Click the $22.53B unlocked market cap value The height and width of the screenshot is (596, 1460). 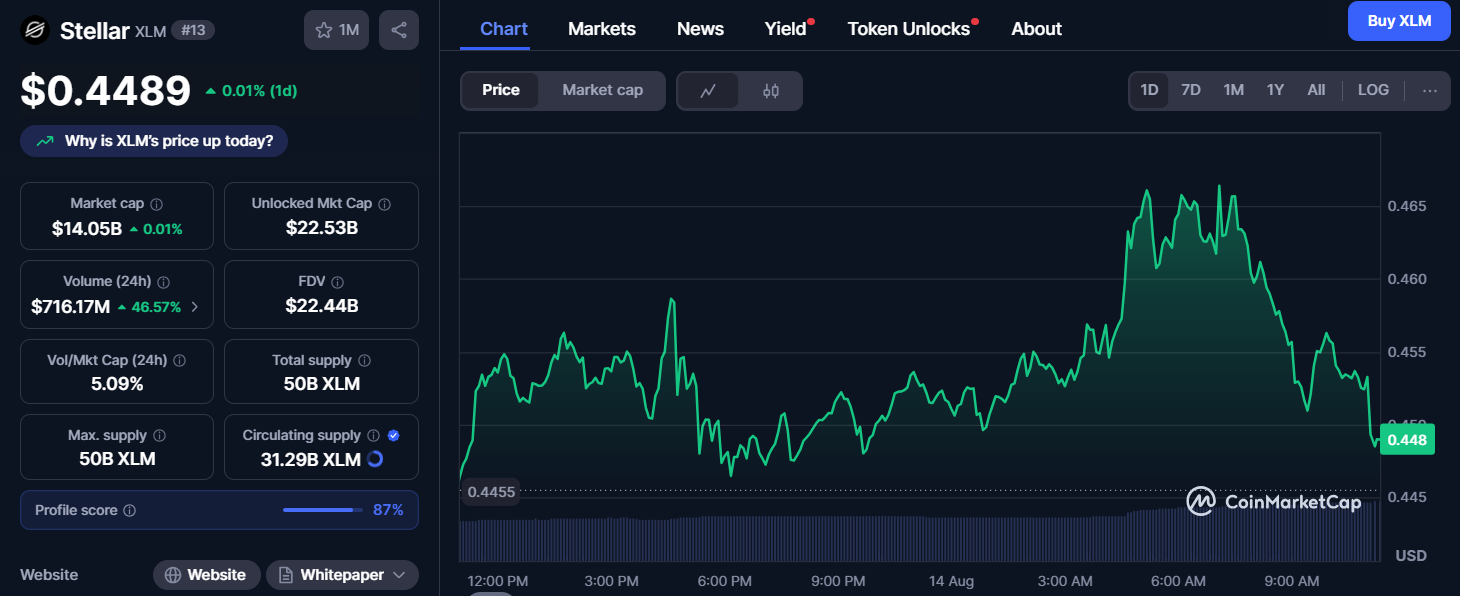(321, 229)
